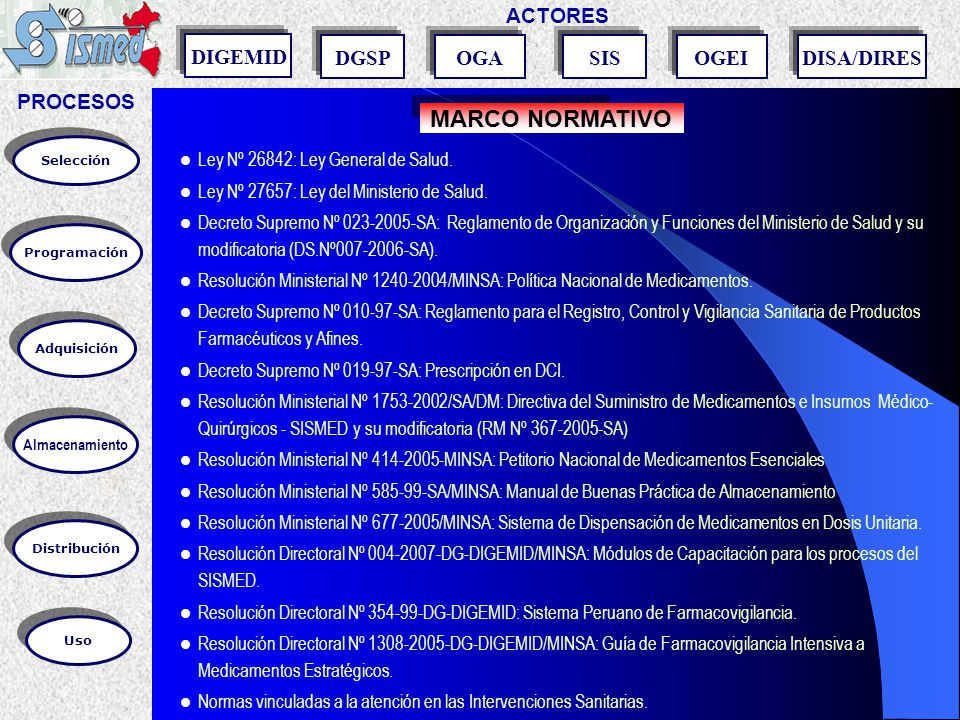This screenshot has width=960, height=720.
Task: Click 'Normas vinculadas a la atención' entry
Action: point(422,702)
